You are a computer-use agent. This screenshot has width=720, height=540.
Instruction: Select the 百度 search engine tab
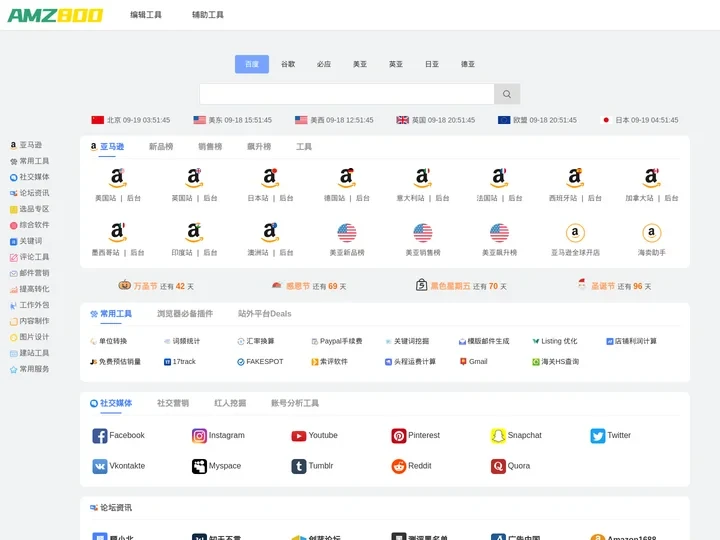[252, 64]
